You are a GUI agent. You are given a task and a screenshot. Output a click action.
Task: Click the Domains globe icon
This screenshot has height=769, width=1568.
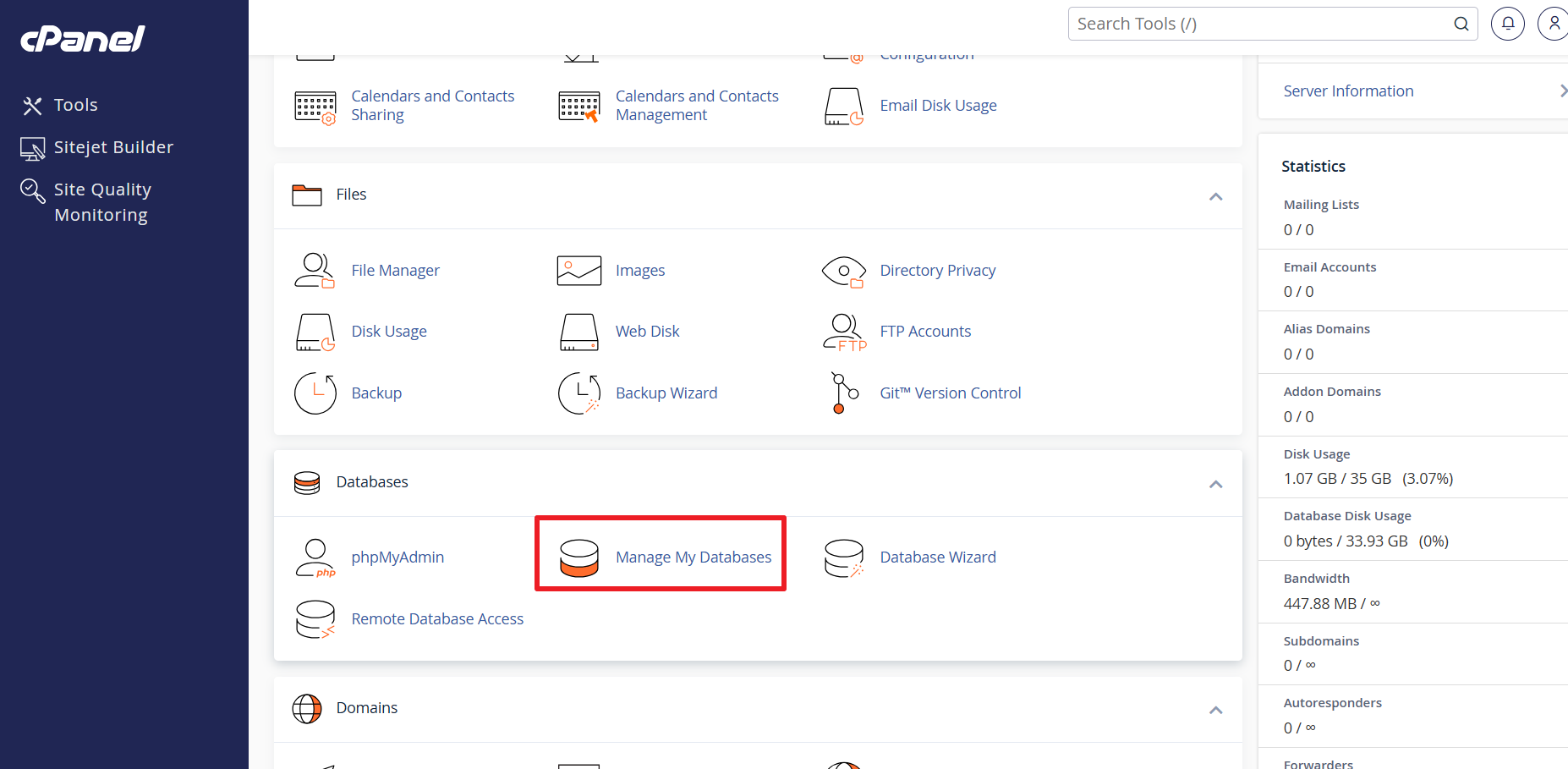coord(307,709)
